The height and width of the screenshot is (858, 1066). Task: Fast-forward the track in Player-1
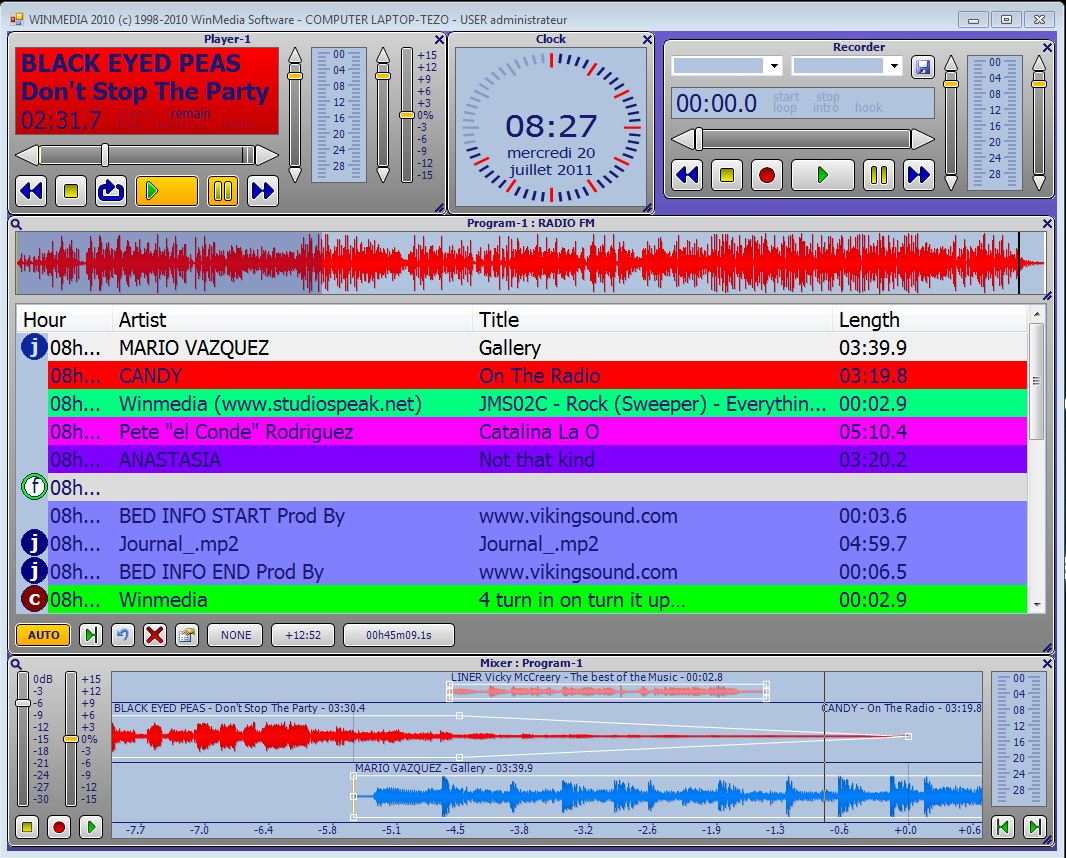point(262,190)
